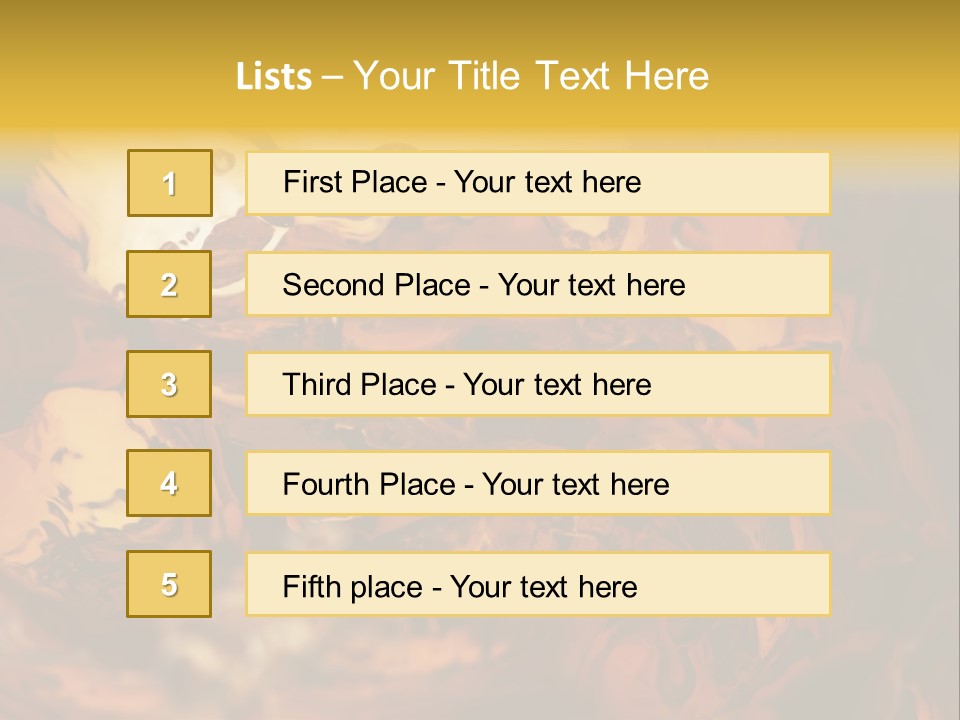Click the words 'First Place'
Viewport: 960px width, 720px height.
pyautogui.click(x=355, y=182)
